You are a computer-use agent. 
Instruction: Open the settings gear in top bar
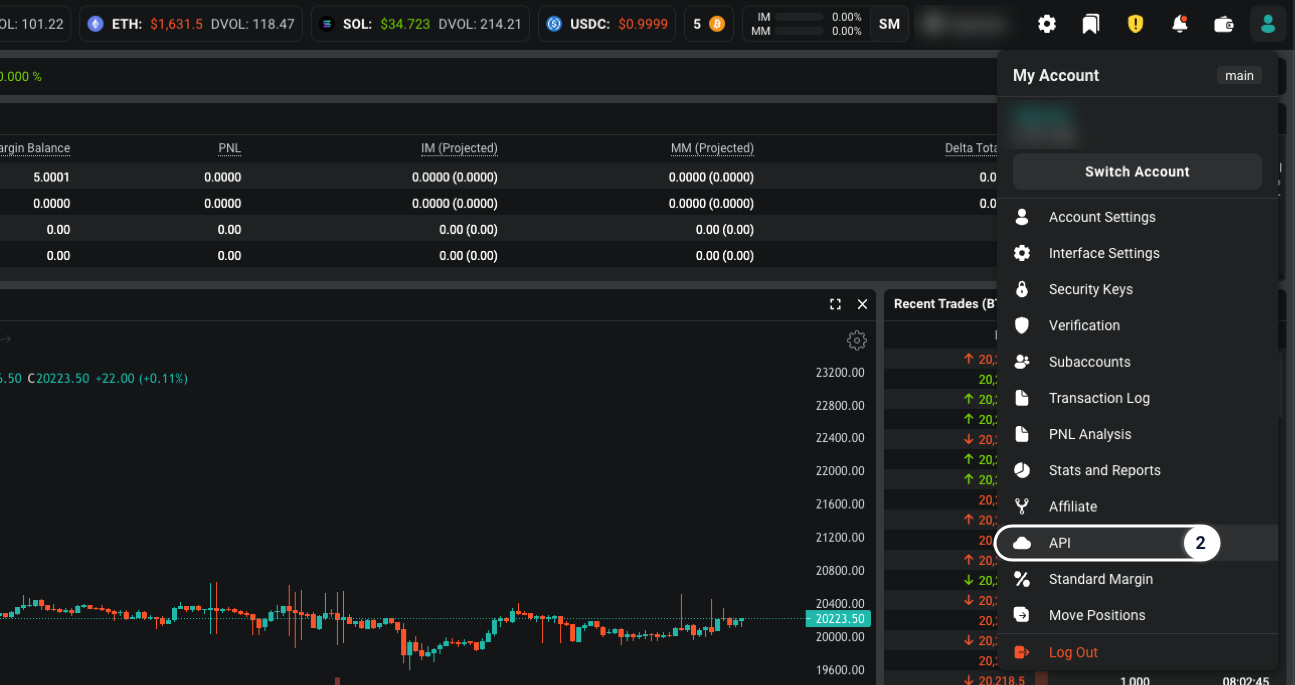(1047, 24)
